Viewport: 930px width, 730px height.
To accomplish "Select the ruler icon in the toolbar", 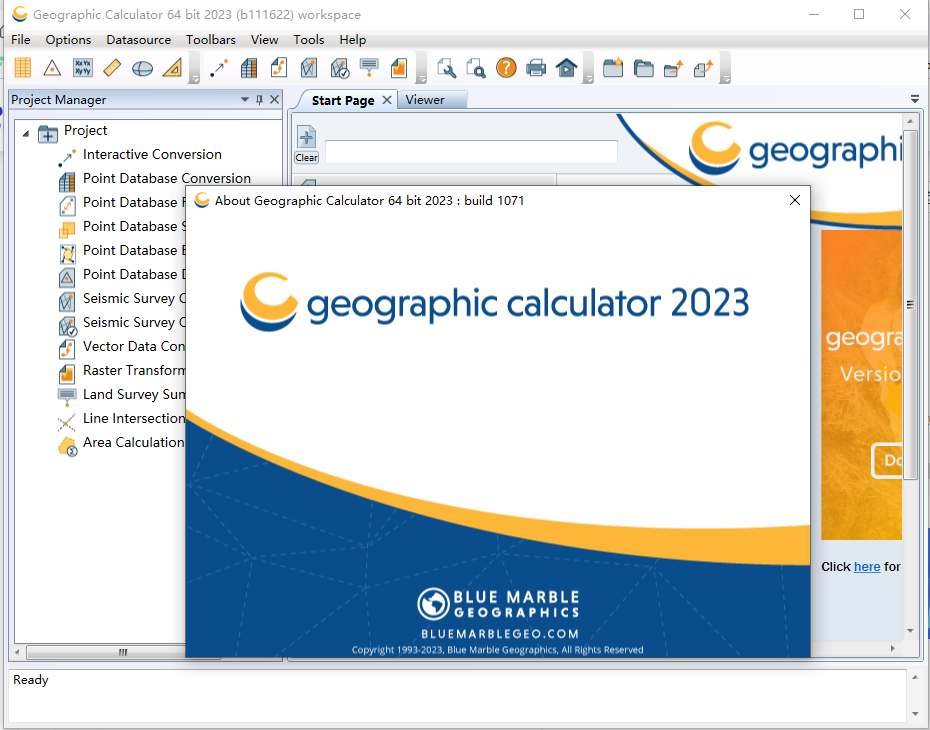I will (x=112, y=68).
